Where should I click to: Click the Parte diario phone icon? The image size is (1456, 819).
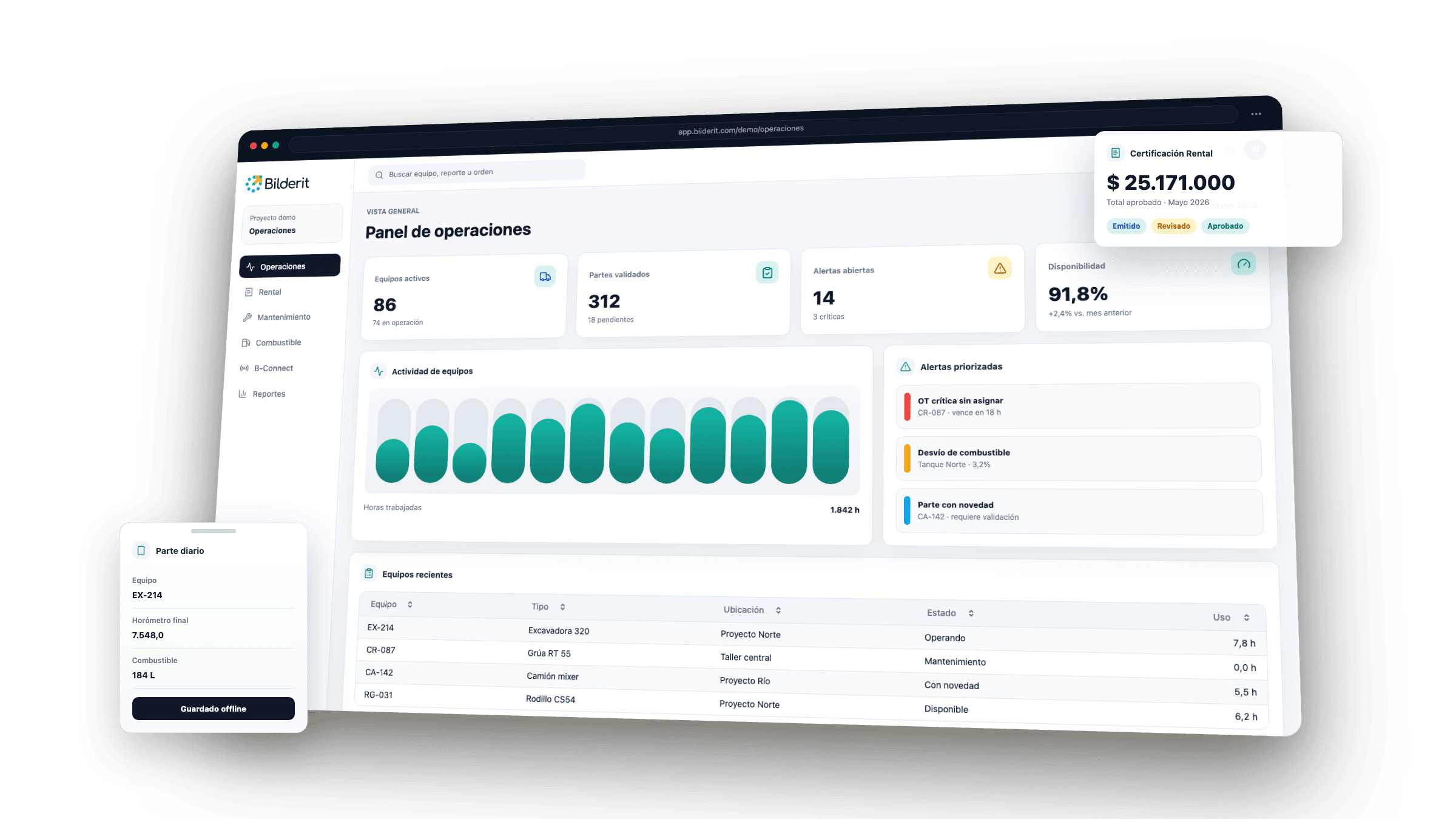pos(141,550)
